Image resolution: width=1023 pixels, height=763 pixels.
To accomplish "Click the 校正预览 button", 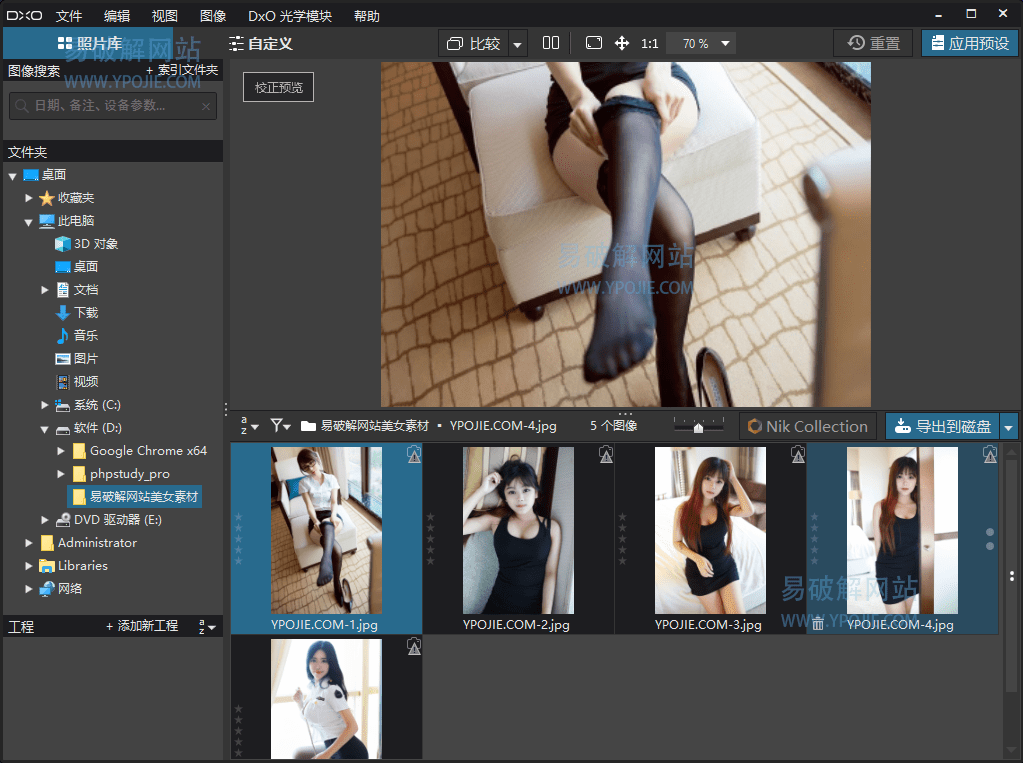I will (x=278, y=87).
